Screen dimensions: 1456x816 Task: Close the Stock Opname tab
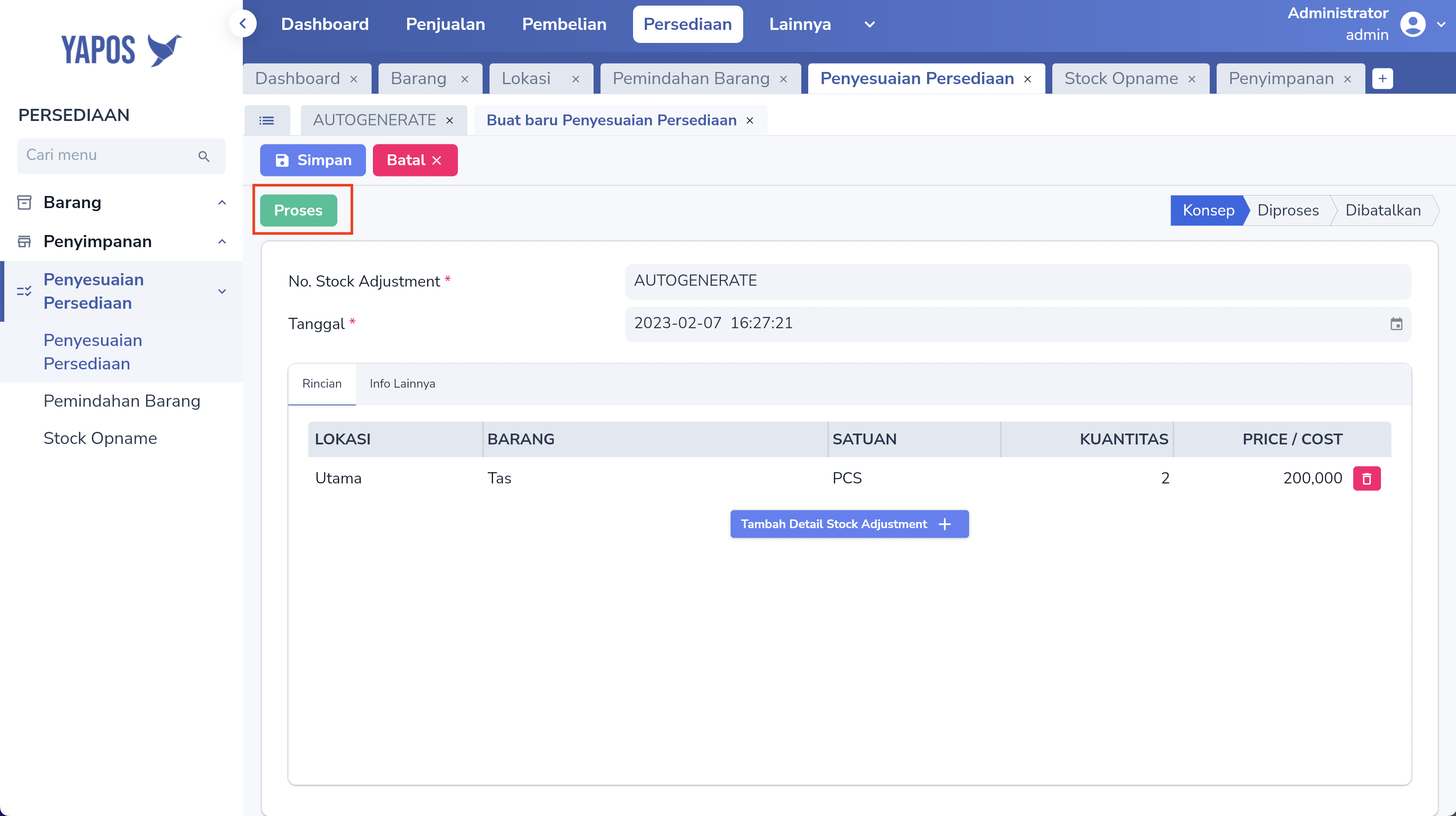click(1192, 79)
